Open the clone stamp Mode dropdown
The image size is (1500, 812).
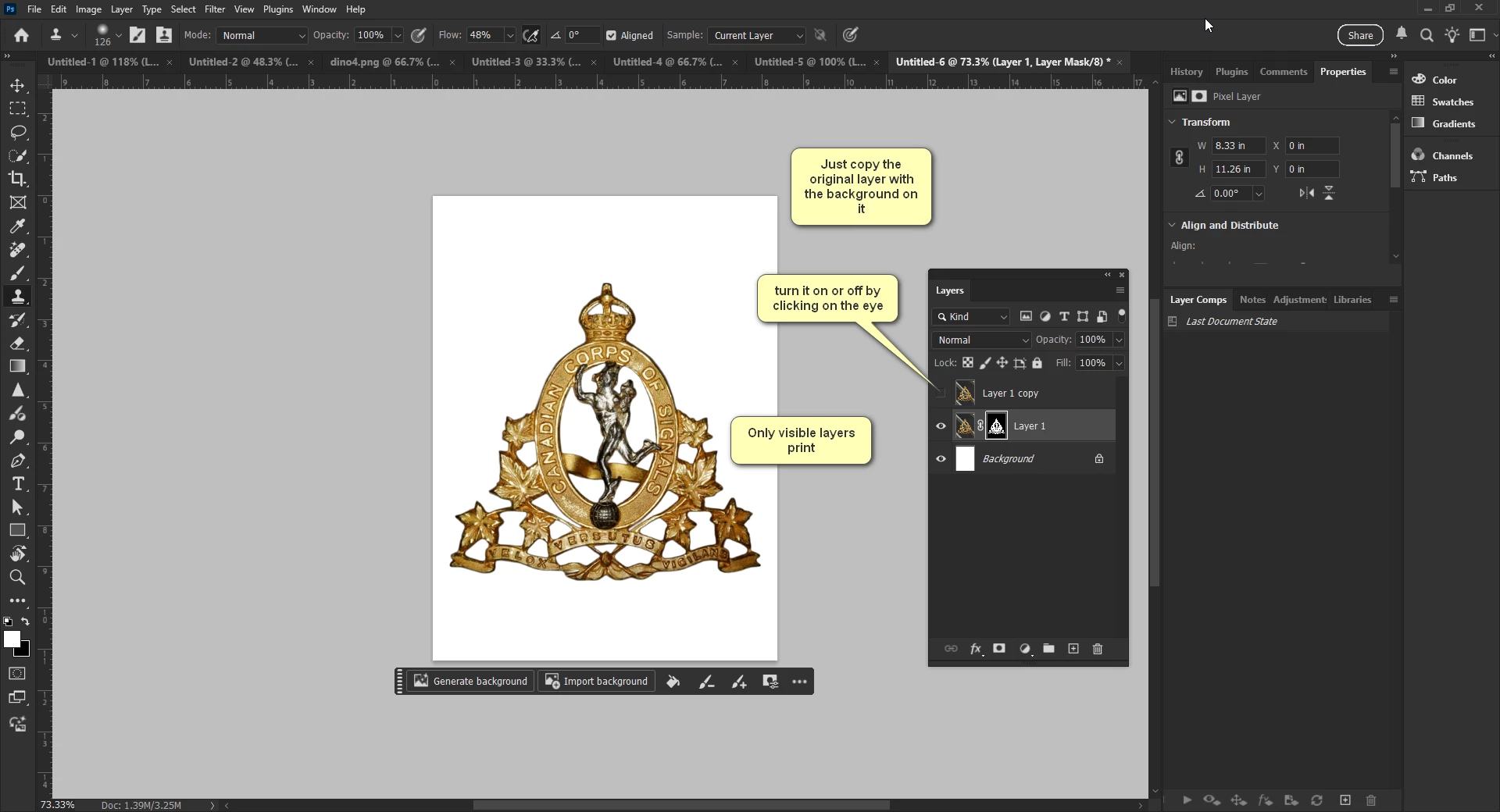[262, 35]
